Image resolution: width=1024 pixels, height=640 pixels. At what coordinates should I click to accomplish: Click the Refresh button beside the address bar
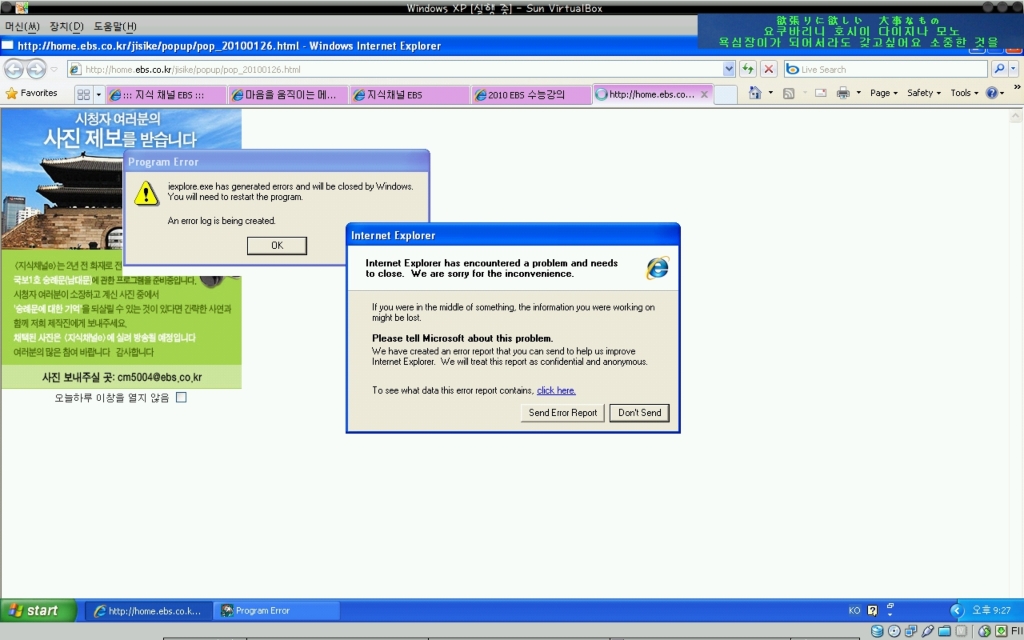pos(748,69)
